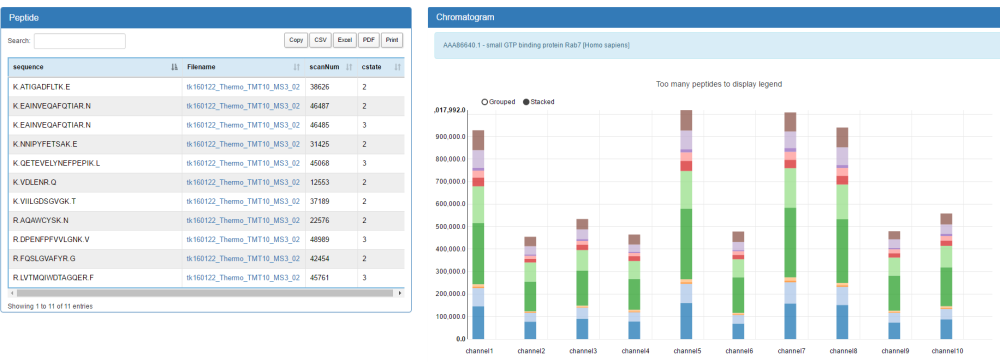Click the peptide table horizontal scrollbar
The height and width of the screenshot is (362, 1000).
[205, 293]
